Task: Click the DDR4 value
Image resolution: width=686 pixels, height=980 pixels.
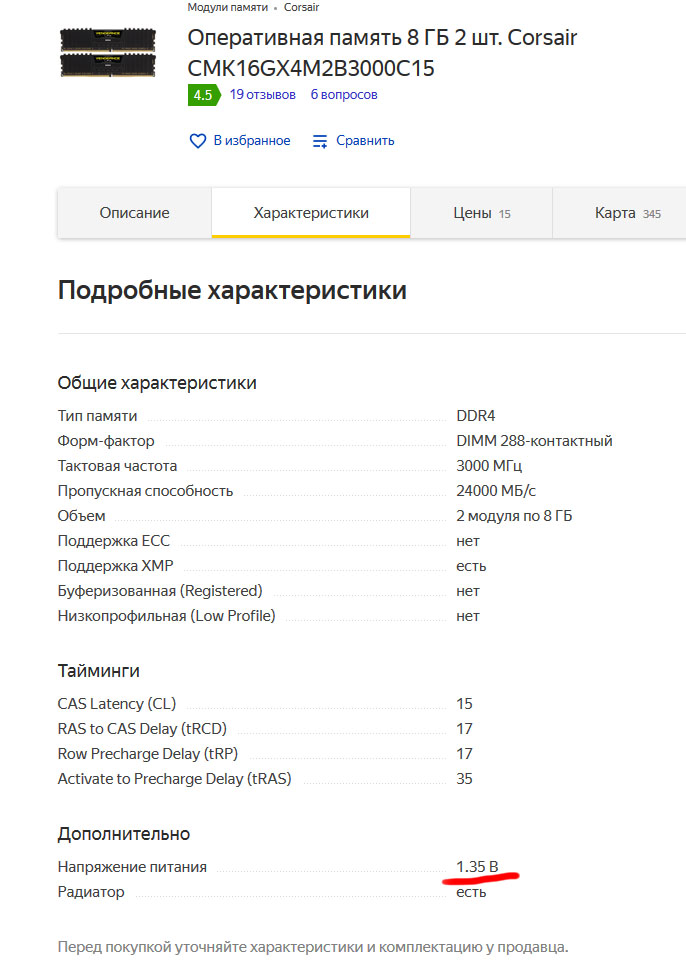Action: tap(475, 416)
